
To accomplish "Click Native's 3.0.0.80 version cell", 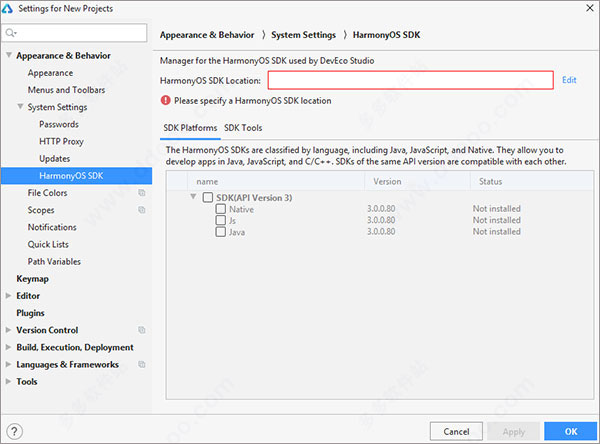I will coord(381,209).
